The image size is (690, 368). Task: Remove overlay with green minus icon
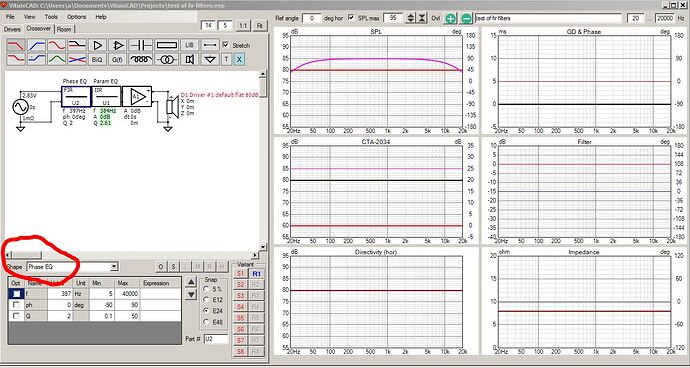pyautogui.click(x=466, y=18)
